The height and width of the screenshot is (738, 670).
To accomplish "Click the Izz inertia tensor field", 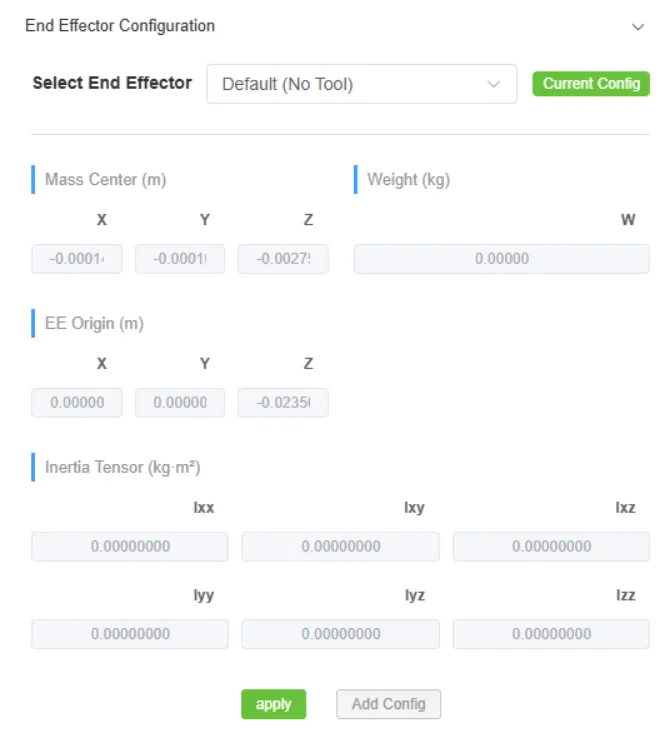I will pyautogui.click(x=551, y=634).
